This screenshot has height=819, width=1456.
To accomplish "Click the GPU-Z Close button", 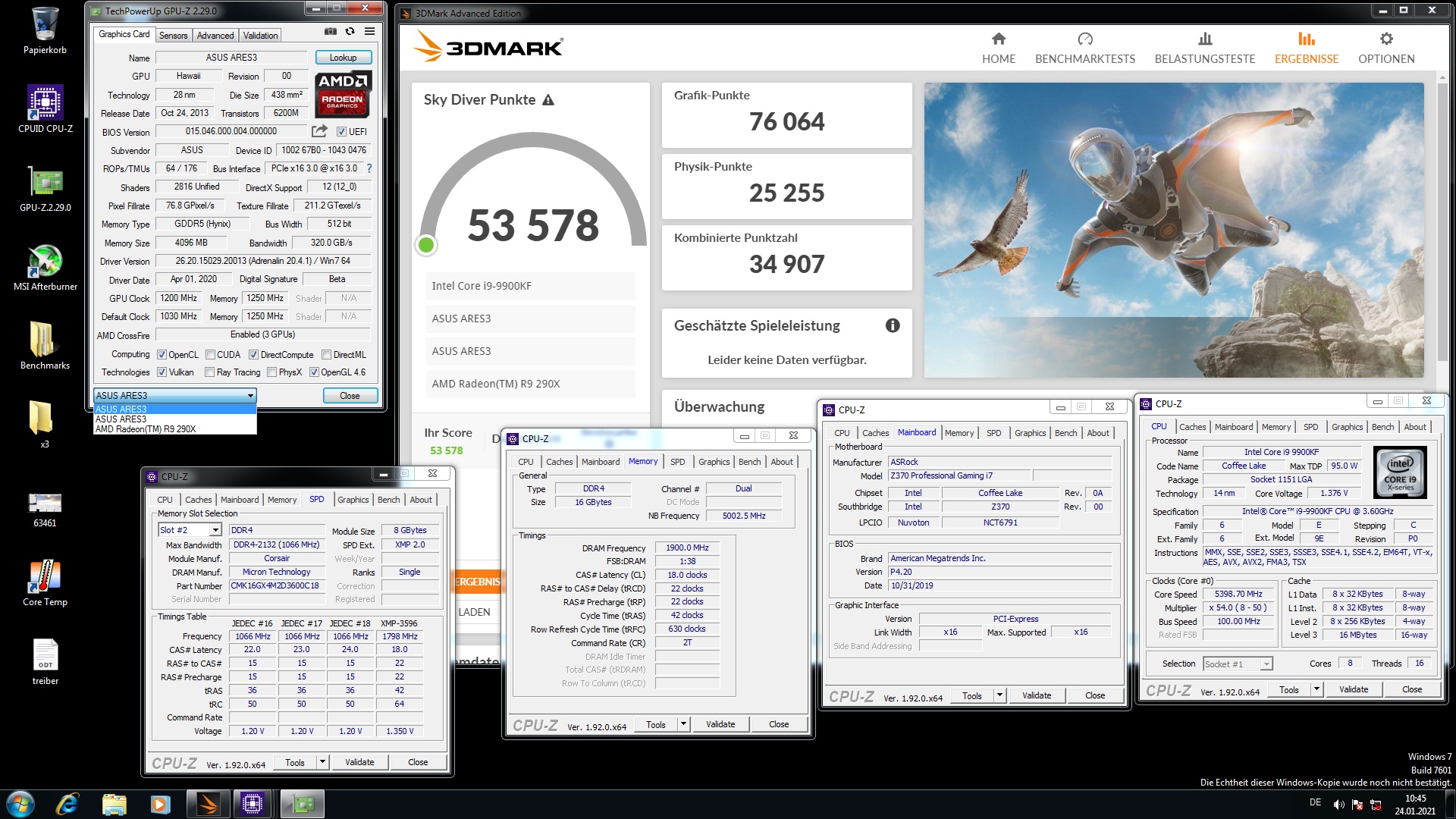I will (x=350, y=396).
